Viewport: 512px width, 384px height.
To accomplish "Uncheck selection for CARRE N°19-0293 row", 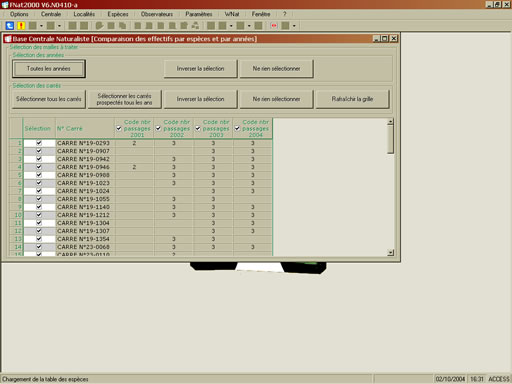I will [x=39, y=143].
